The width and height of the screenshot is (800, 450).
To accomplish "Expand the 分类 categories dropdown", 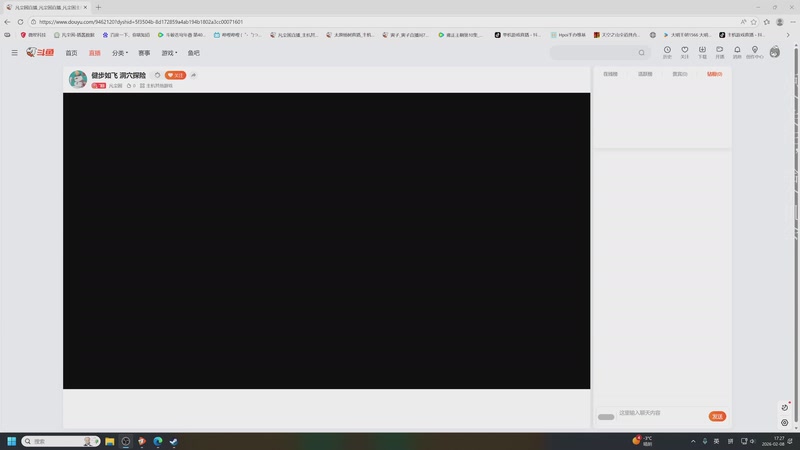I will pos(120,53).
